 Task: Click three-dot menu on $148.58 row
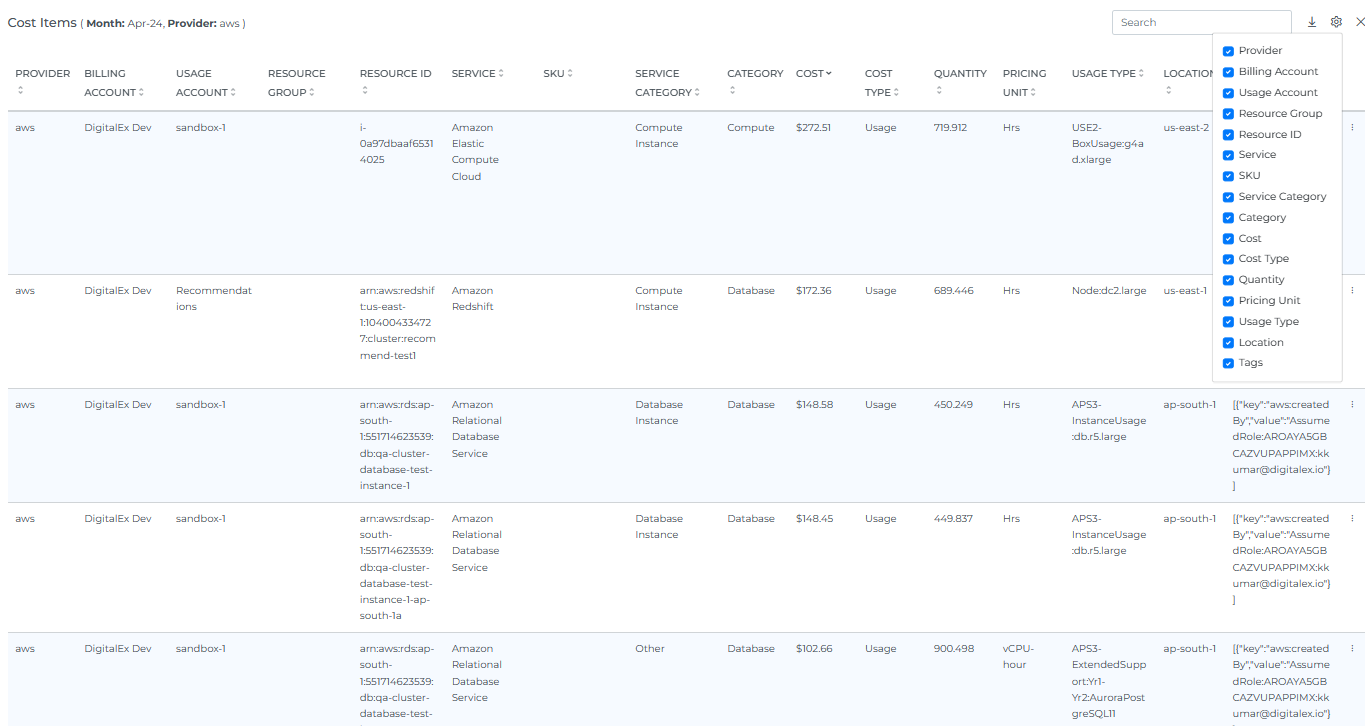1352,405
